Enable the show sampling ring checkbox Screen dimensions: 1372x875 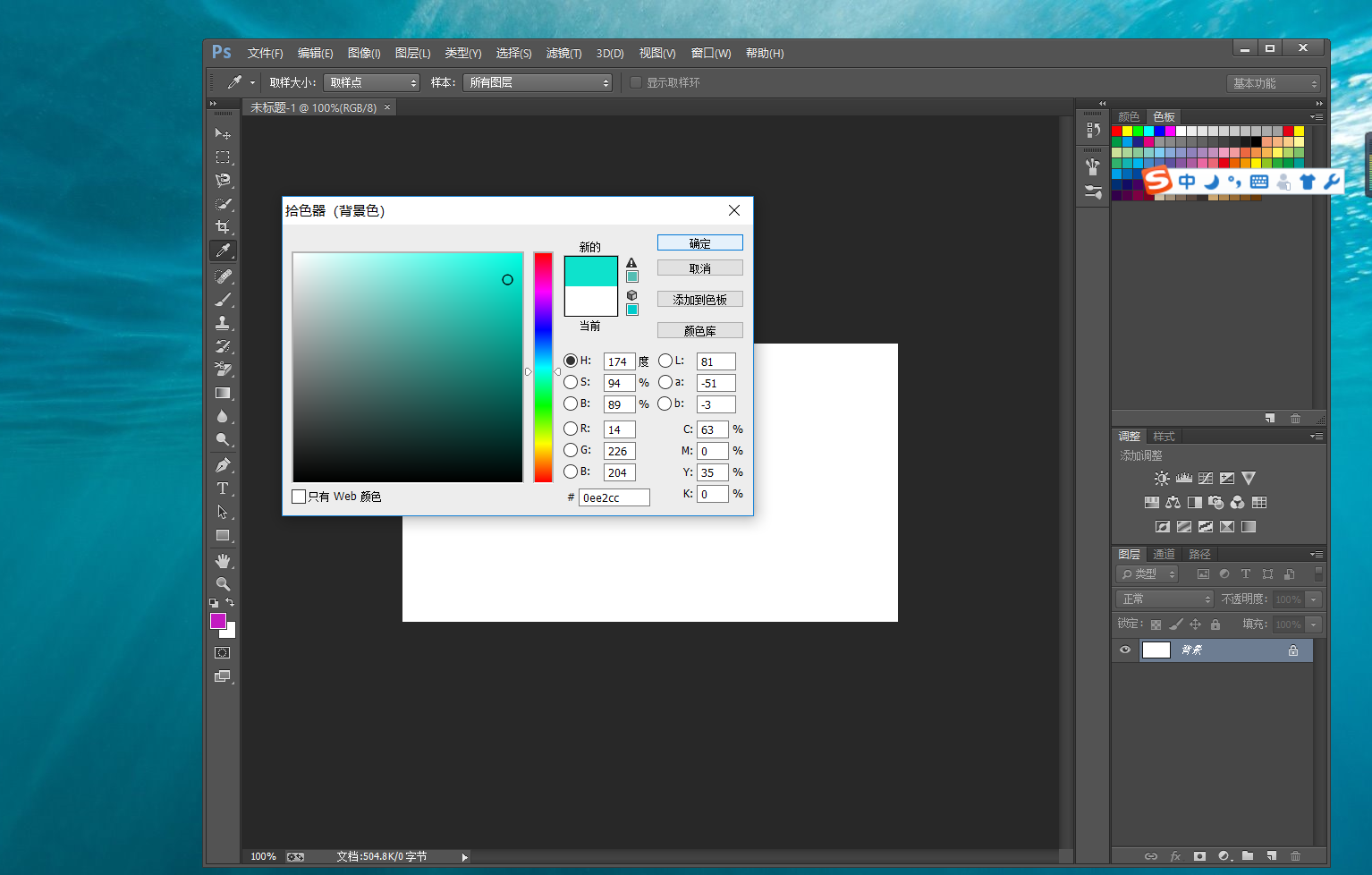tap(636, 82)
